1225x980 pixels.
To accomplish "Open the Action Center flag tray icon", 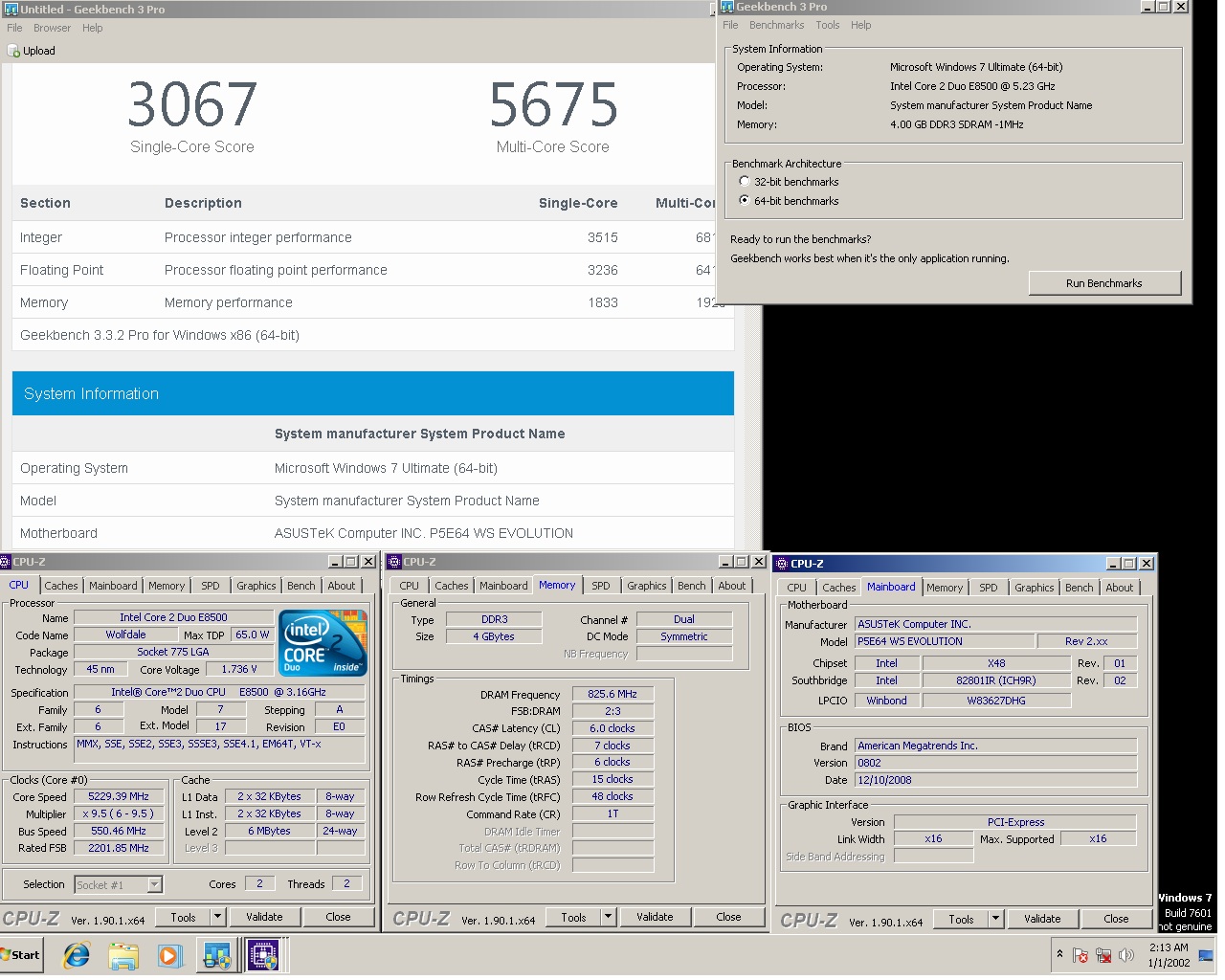I will pyautogui.click(x=1080, y=955).
